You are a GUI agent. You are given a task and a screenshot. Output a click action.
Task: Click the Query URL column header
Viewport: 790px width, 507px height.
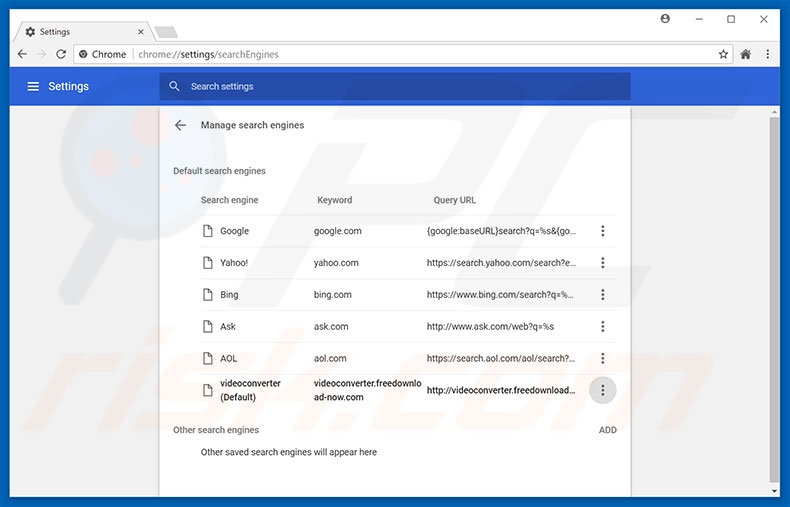coord(454,200)
